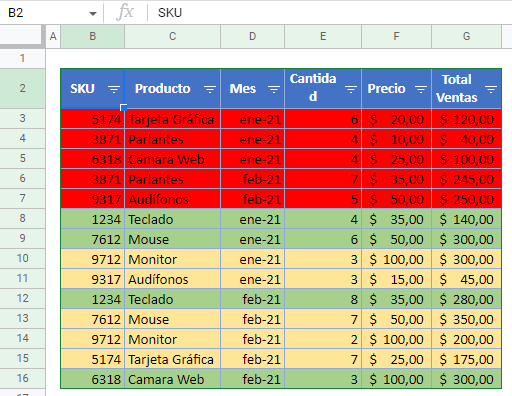The image size is (512, 396).
Task: Select row 2 header
Action: click(22, 88)
